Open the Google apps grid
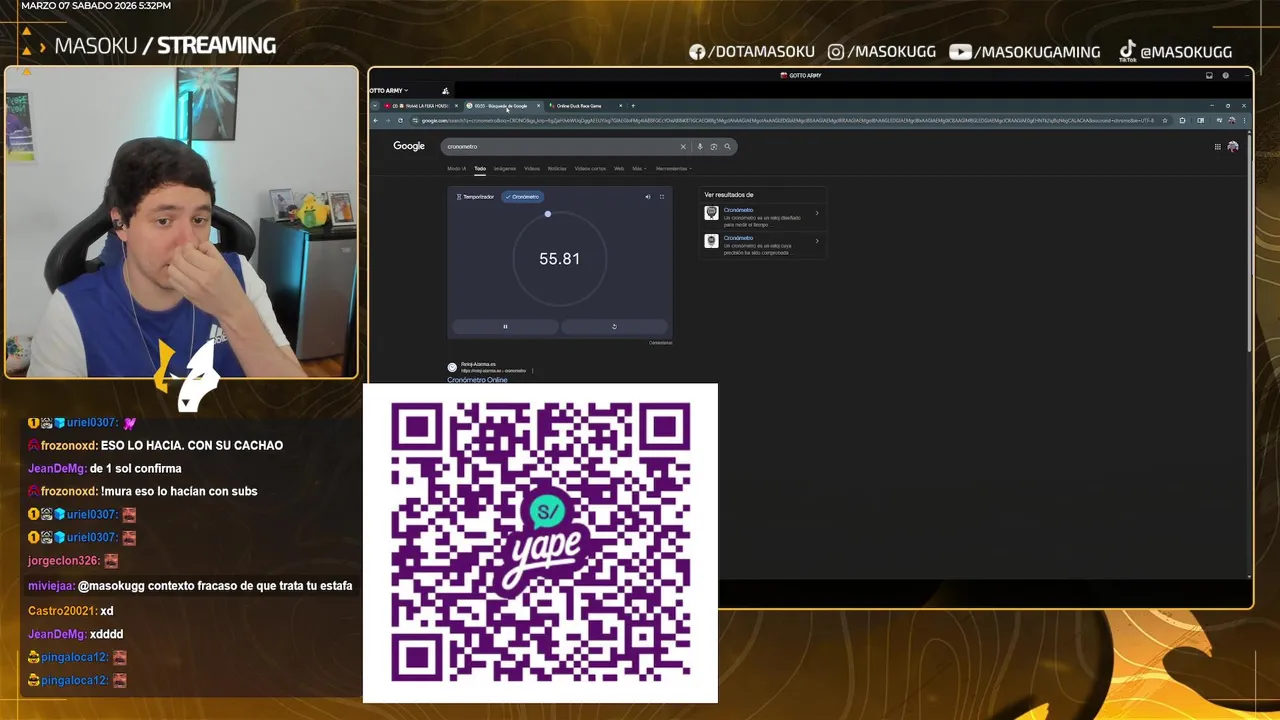Viewport: 1280px width, 720px height. point(1217,146)
